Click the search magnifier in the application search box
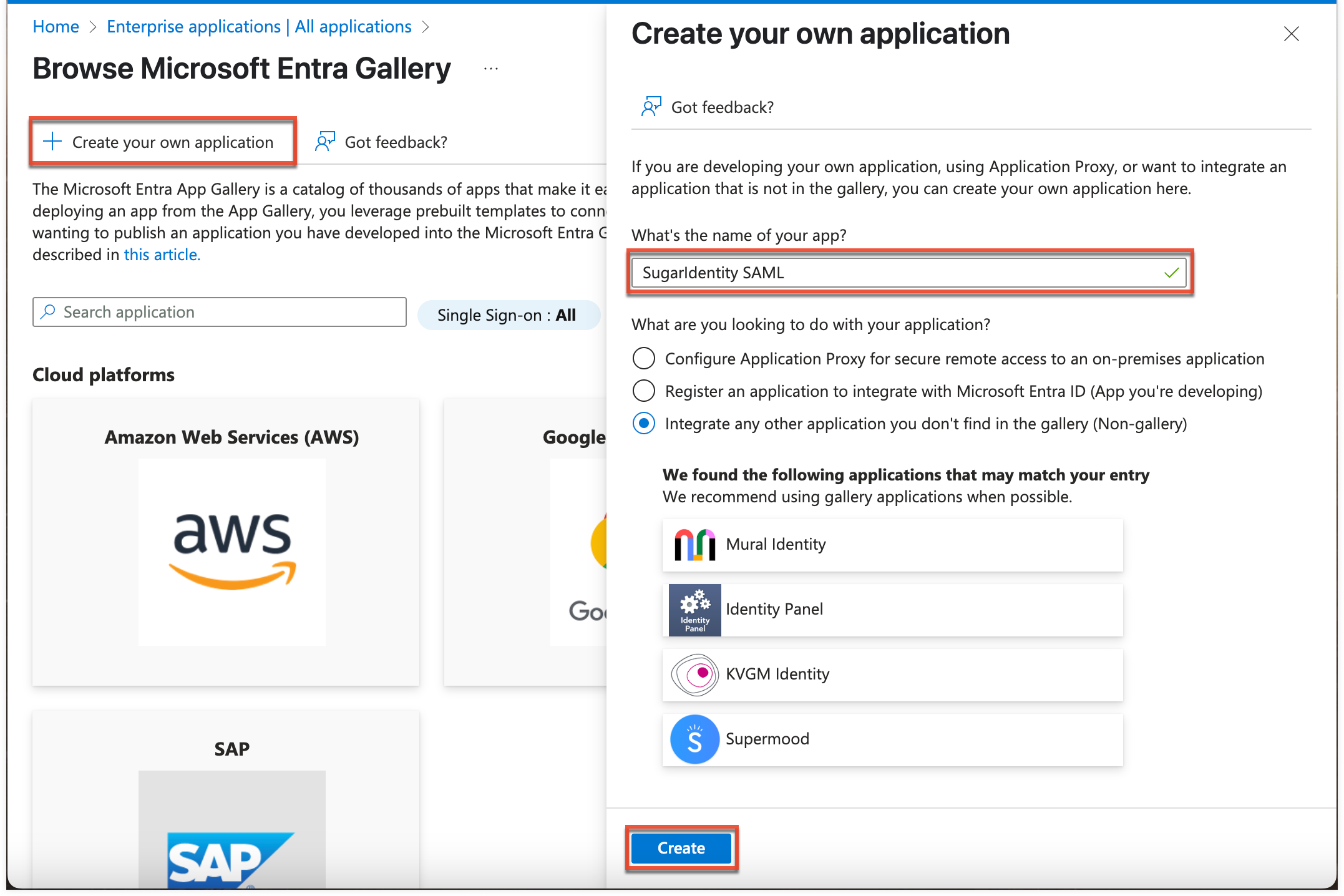The height and width of the screenshot is (896, 1344). [48, 311]
